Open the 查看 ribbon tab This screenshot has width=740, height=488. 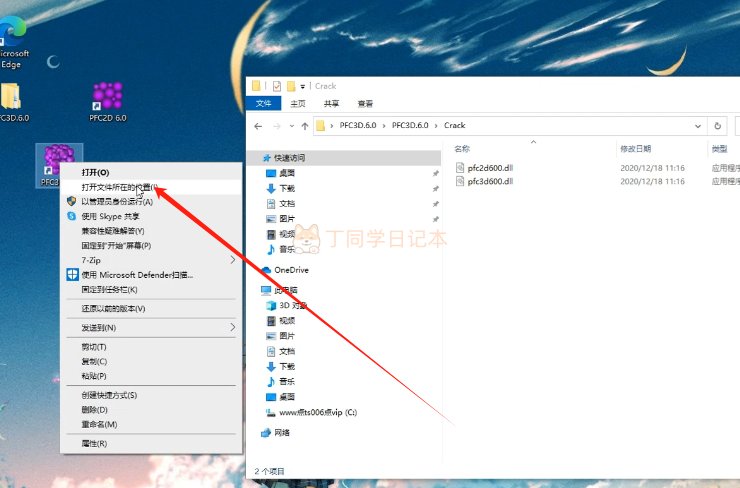click(x=365, y=103)
